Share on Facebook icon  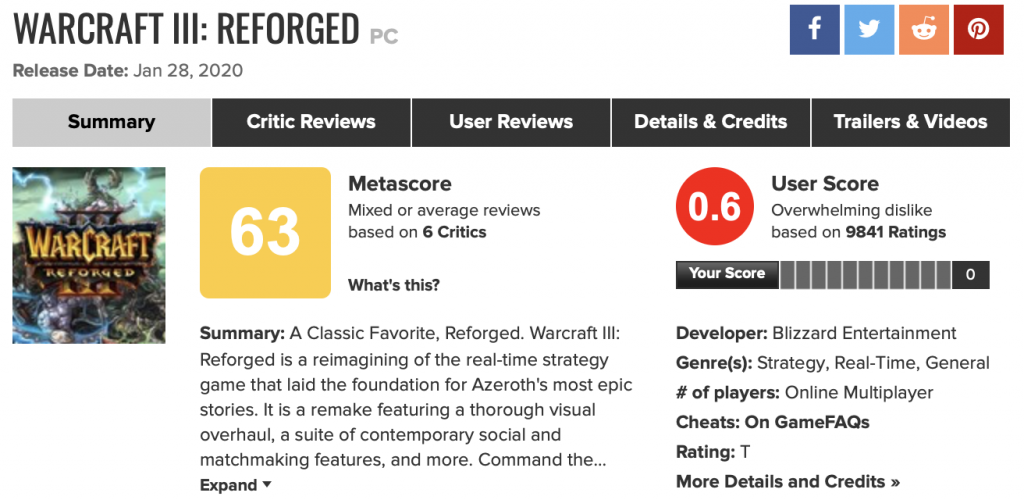click(x=815, y=29)
